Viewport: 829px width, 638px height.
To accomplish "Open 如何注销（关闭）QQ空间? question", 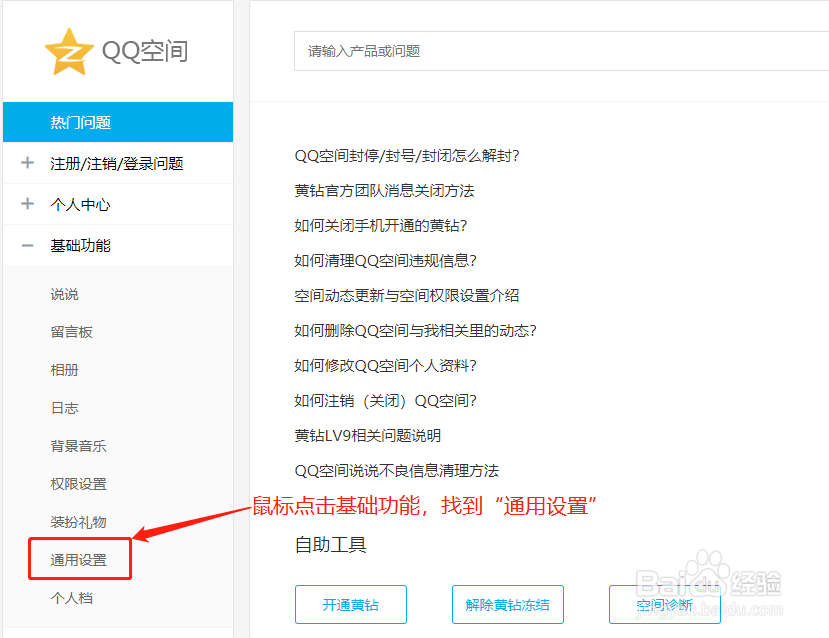I will [385, 401].
